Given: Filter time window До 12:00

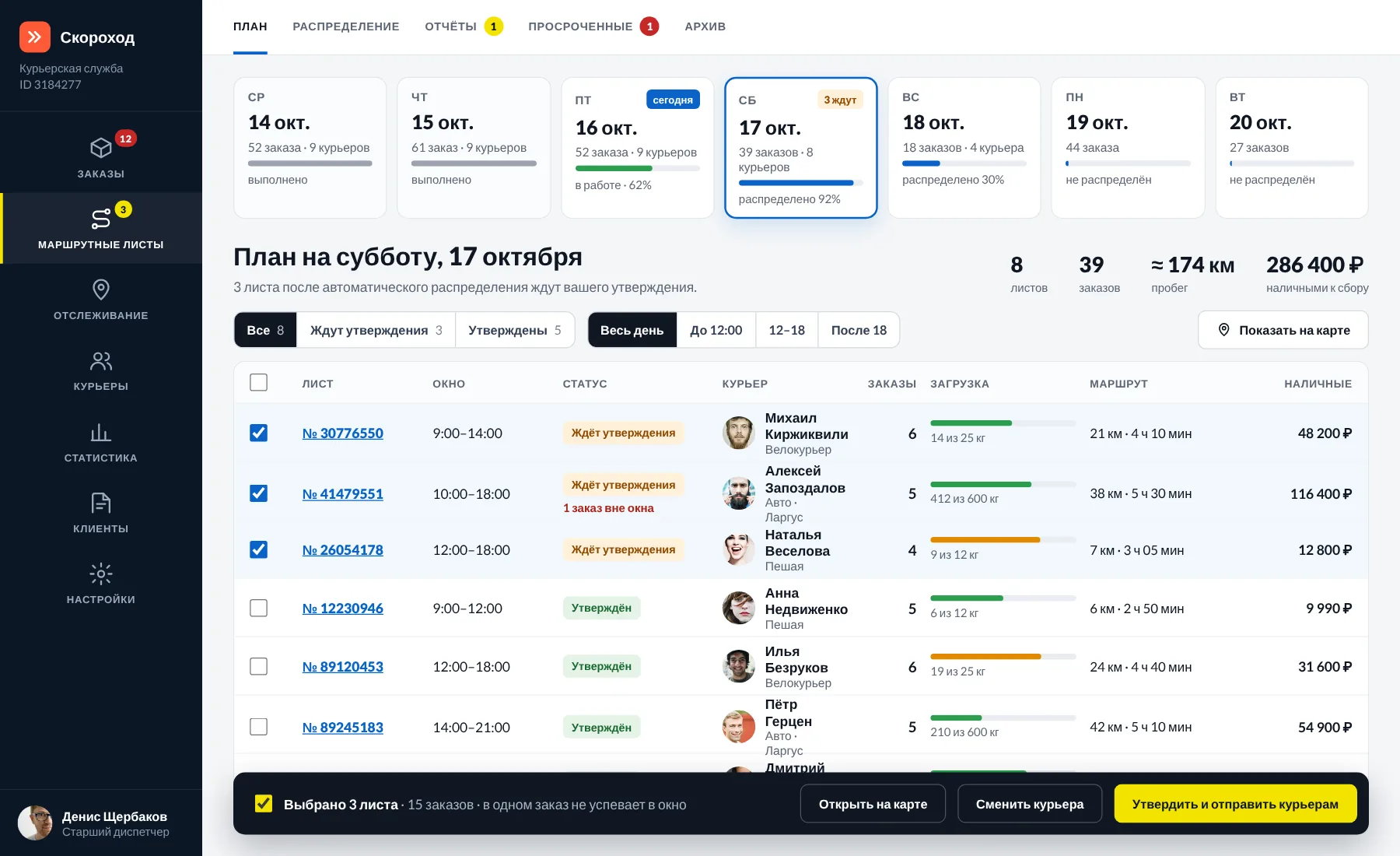Looking at the screenshot, I should tap(716, 330).
